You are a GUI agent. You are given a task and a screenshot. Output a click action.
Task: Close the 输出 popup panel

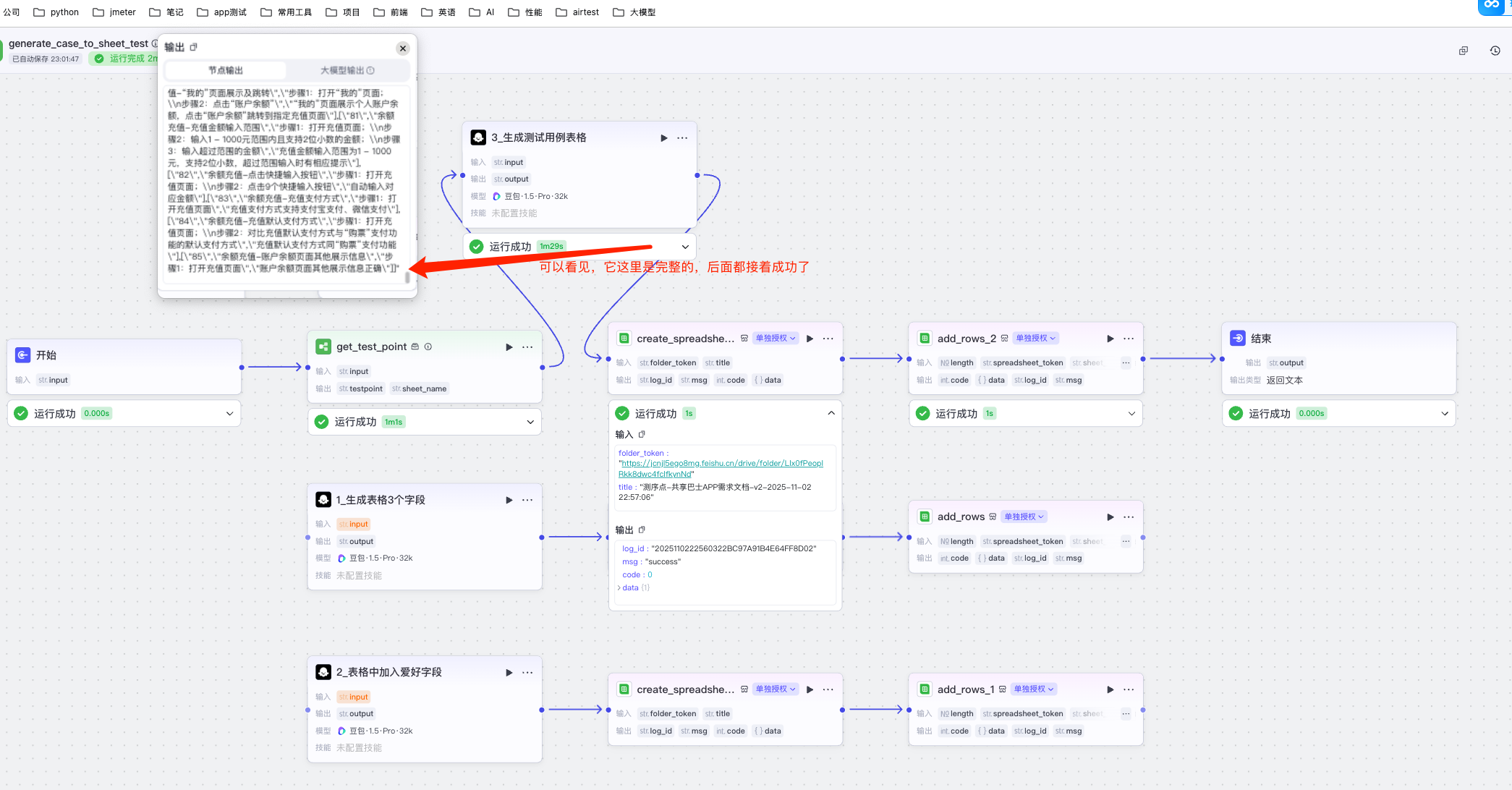[403, 48]
